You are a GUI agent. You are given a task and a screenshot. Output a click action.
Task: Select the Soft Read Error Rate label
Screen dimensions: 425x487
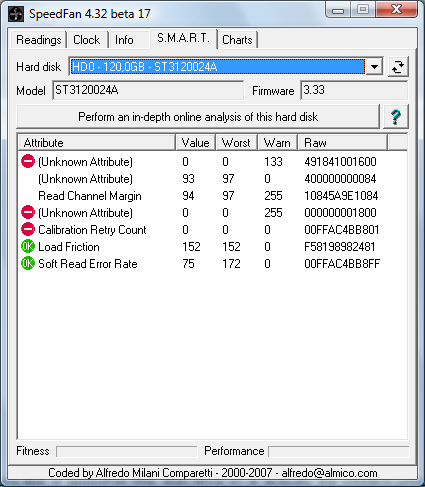[x=88, y=264]
